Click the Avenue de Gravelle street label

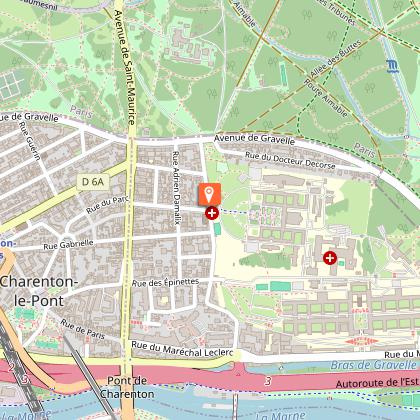(255, 139)
